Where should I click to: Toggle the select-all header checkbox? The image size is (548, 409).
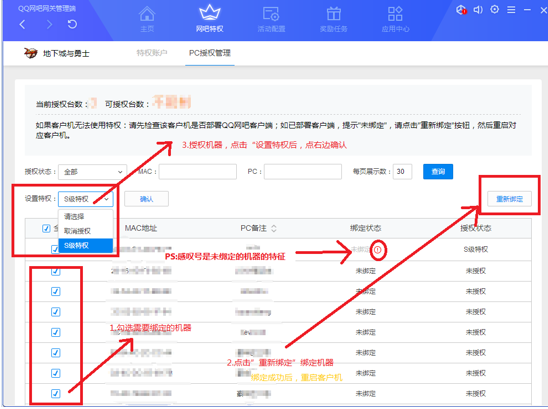[x=46, y=228]
